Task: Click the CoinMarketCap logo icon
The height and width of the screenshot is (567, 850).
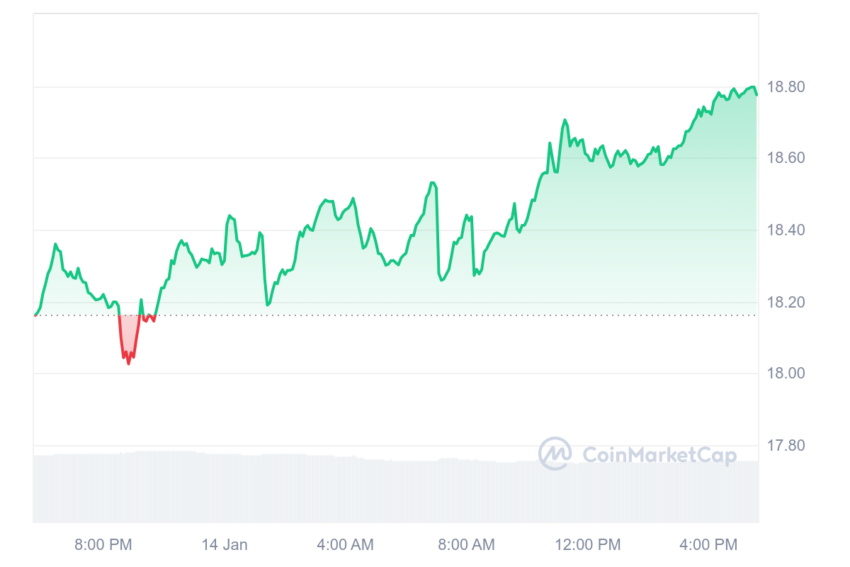Action: (x=555, y=453)
